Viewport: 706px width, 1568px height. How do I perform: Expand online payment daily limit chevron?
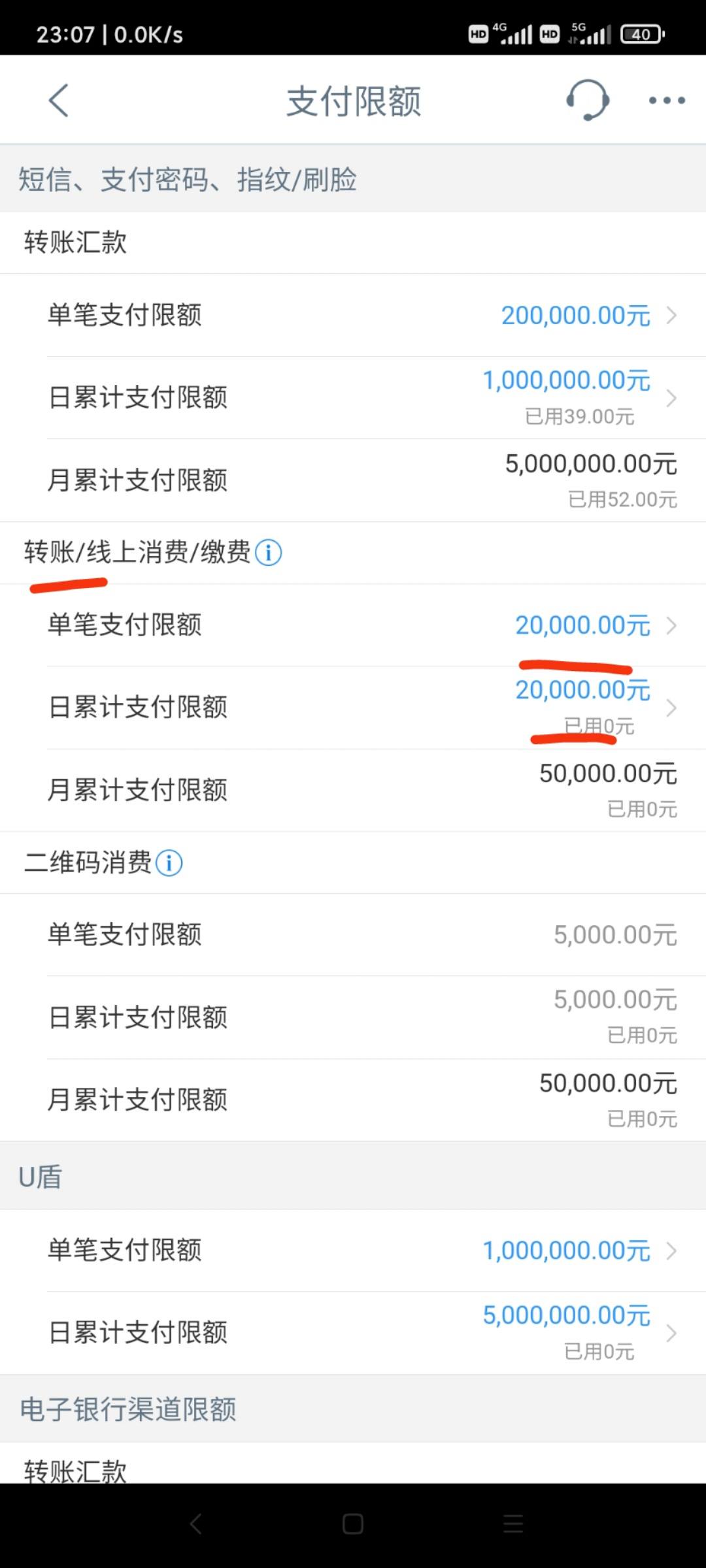[x=671, y=708]
